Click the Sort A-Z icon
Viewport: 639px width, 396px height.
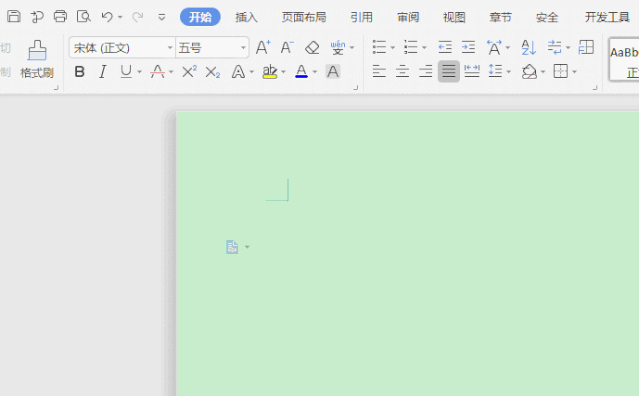click(529, 48)
